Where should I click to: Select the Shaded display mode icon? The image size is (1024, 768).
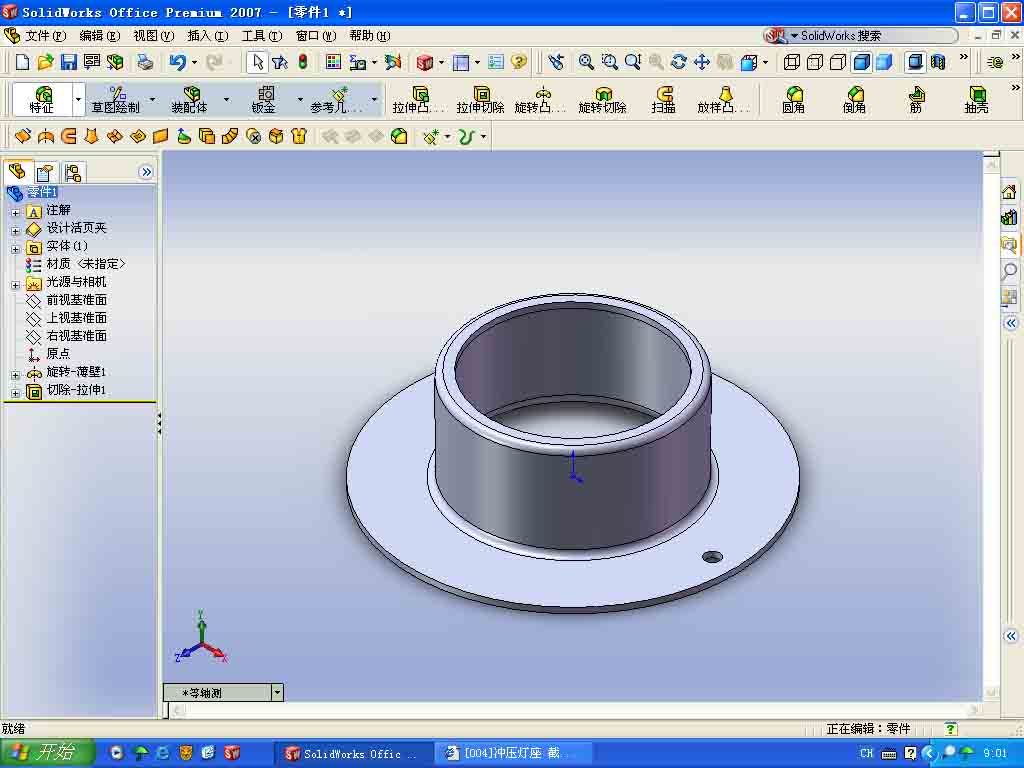pos(884,62)
